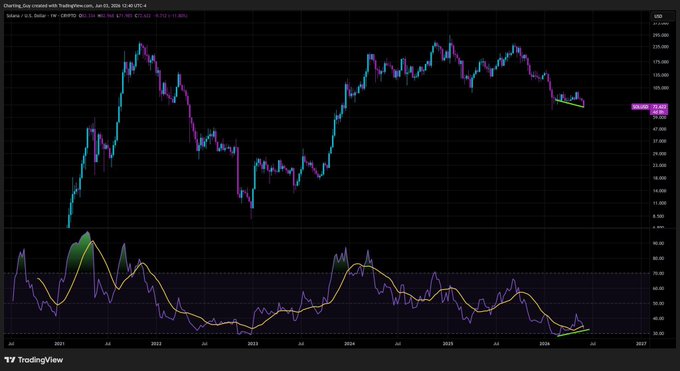Click the 80.00 RSI axis label
680x371 pixels.
pyautogui.click(x=658, y=258)
